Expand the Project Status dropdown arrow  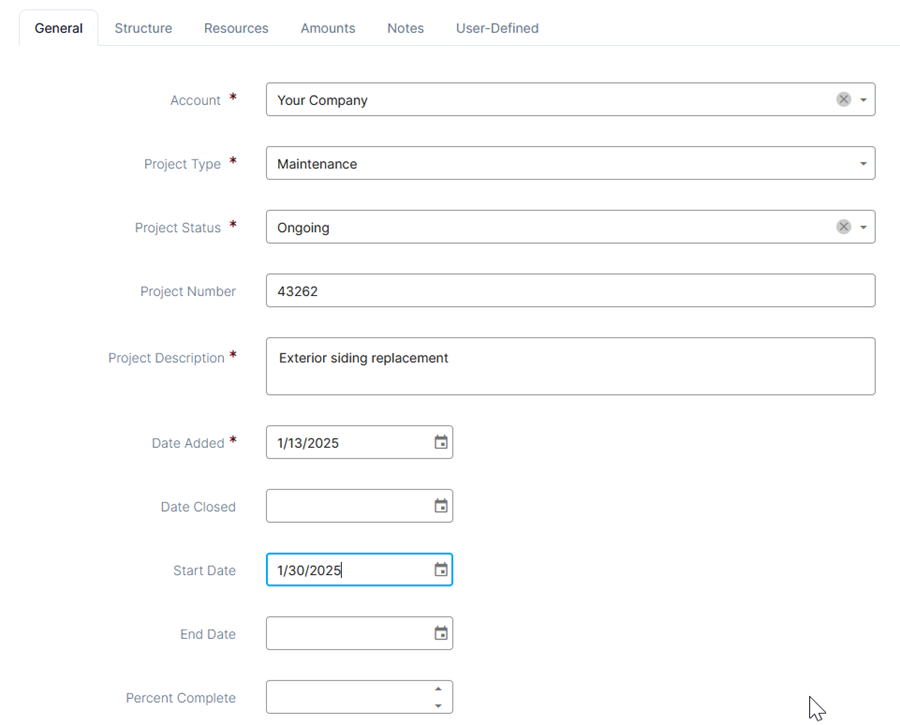[x=863, y=227]
